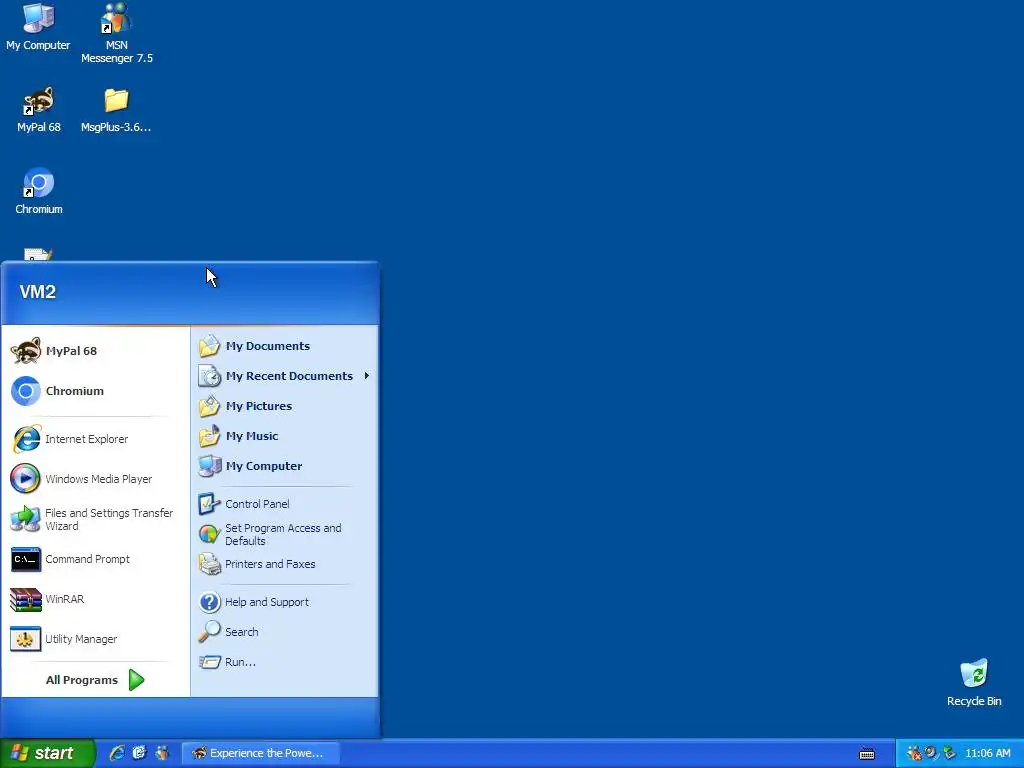Launch Chromium from the Start menu pinned list
Image resolution: width=1024 pixels, height=768 pixels.
click(x=95, y=391)
